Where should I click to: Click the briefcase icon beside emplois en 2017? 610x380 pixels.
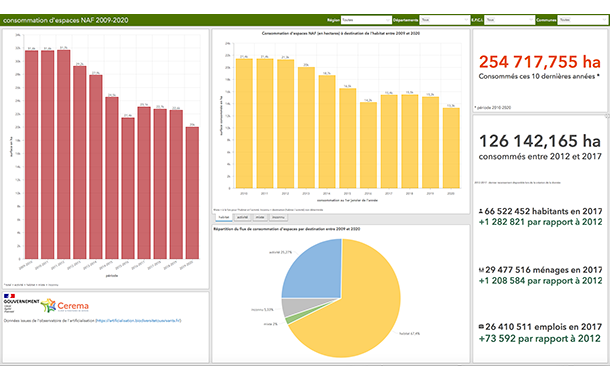[481, 327]
